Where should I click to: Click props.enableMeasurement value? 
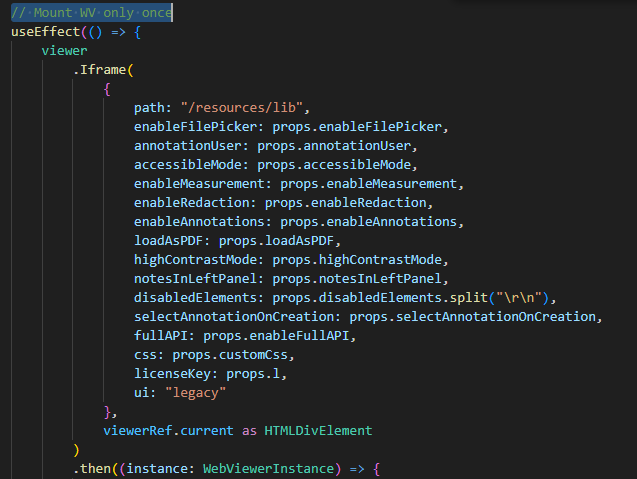pyautogui.click(x=369, y=184)
